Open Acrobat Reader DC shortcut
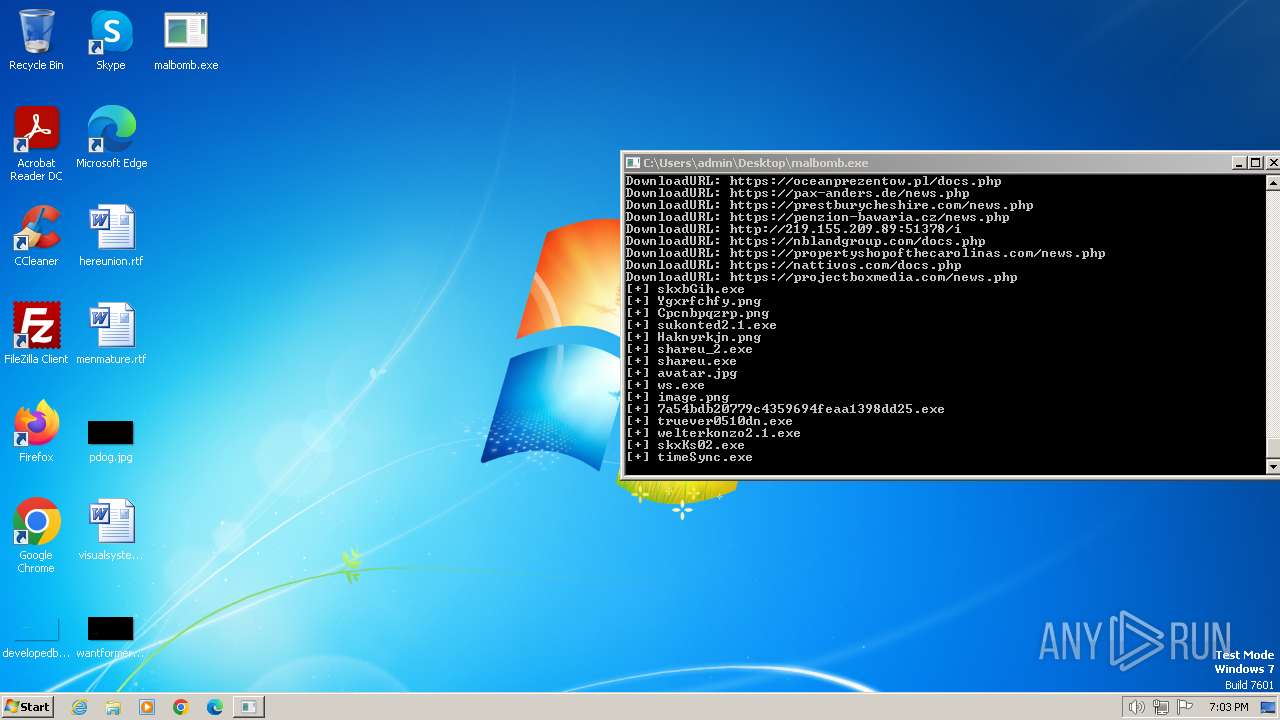Image resolution: width=1280 pixels, height=720 pixels. [36, 144]
